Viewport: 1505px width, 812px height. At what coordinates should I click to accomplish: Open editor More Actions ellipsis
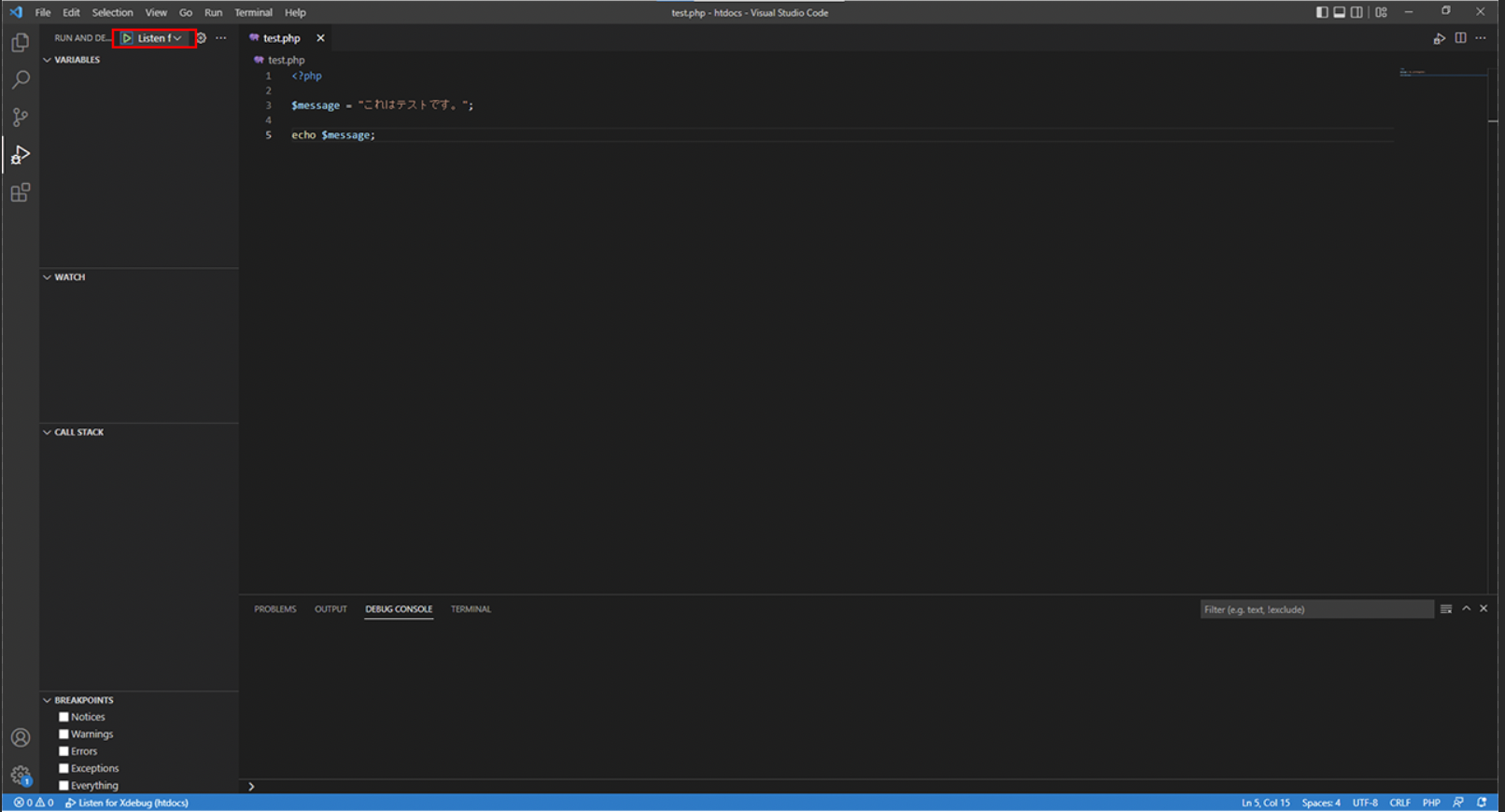point(1481,38)
